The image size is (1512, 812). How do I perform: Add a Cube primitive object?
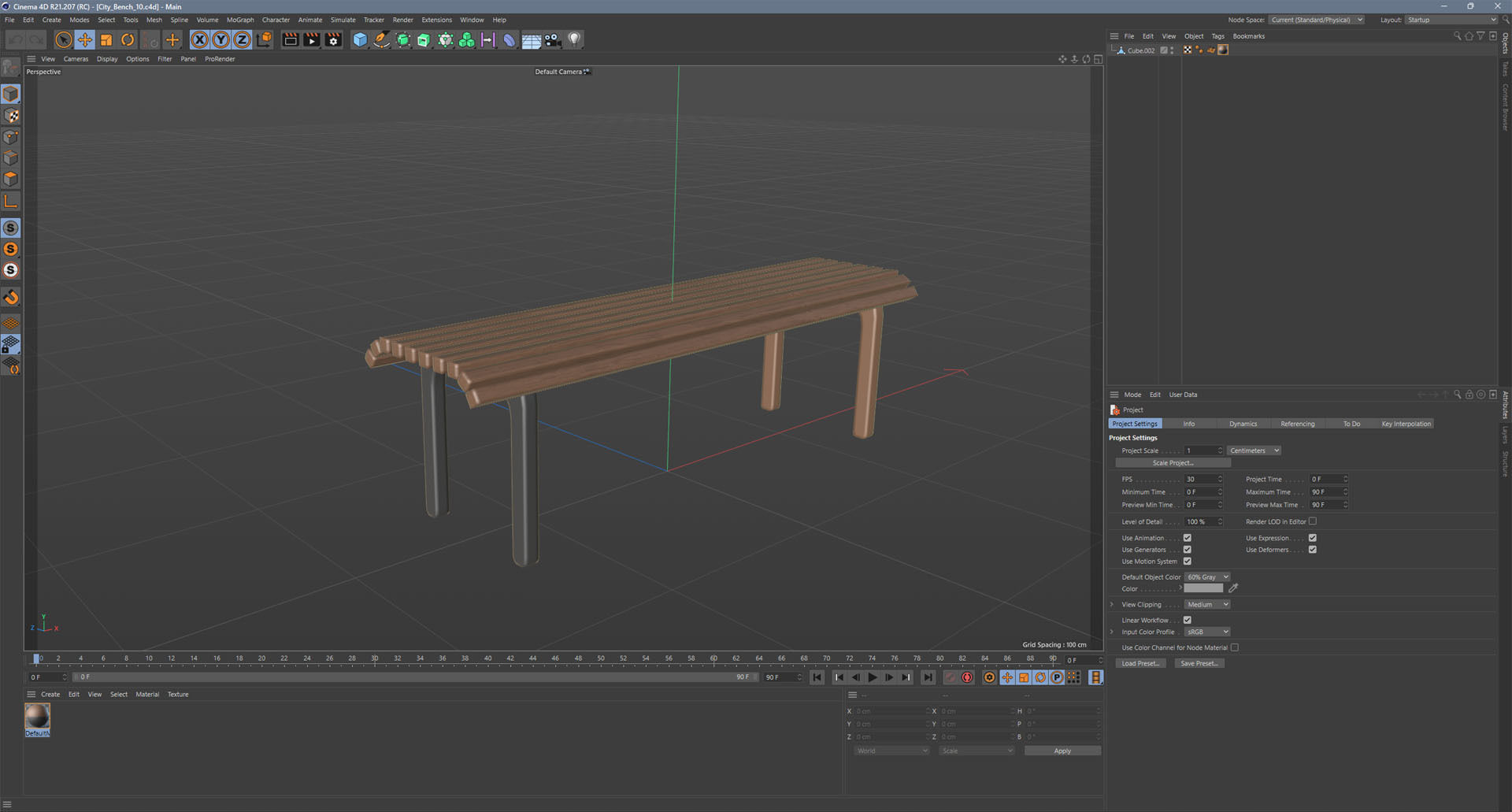click(360, 39)
